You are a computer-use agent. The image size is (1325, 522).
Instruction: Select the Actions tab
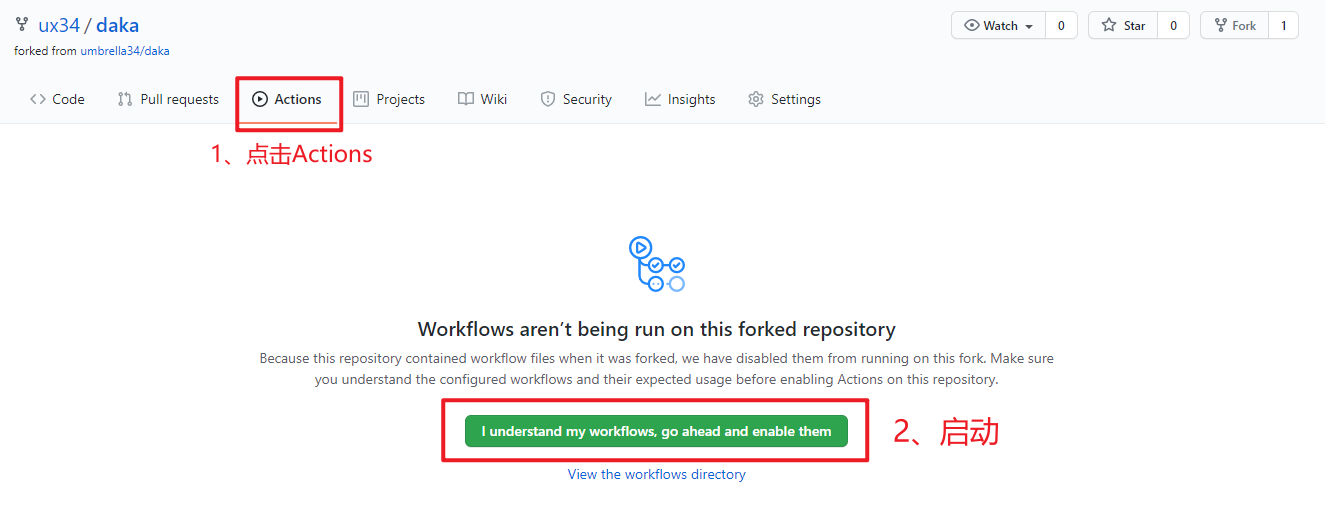pyautogui.click(x=287, y=99)
